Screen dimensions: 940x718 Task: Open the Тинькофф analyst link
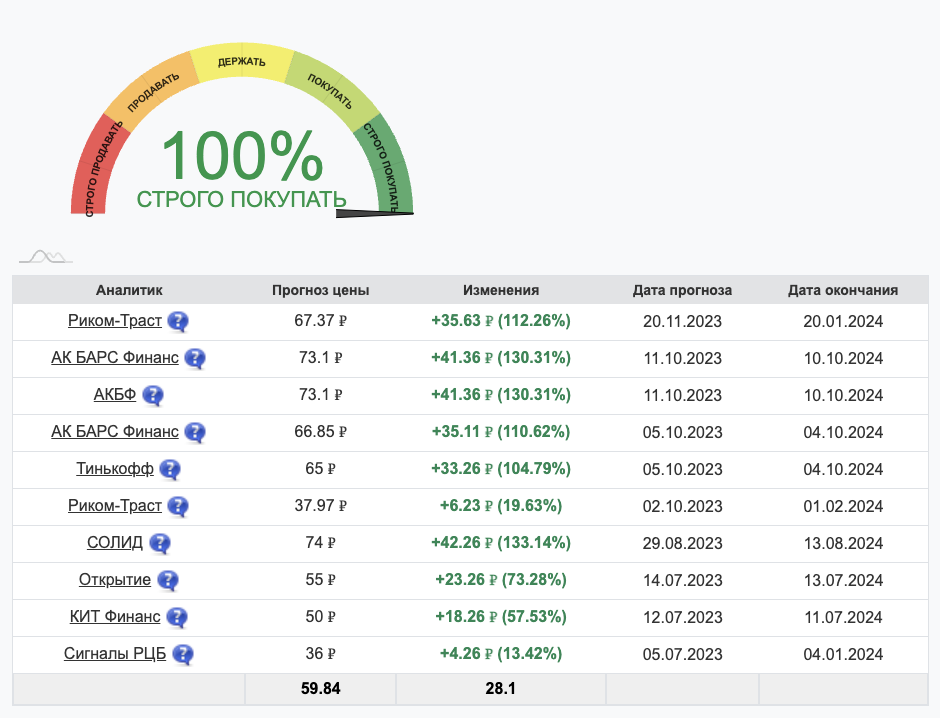[x=115, y=469]
